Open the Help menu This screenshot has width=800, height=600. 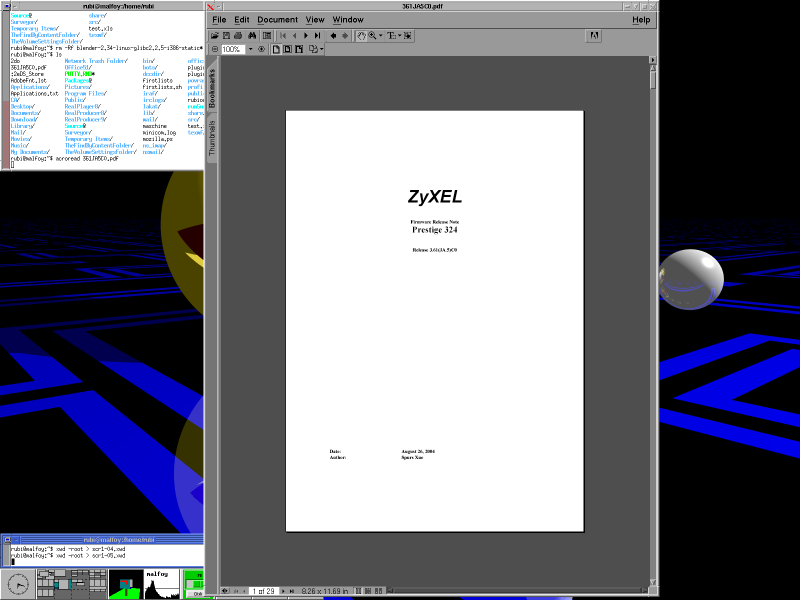point(641,19)
